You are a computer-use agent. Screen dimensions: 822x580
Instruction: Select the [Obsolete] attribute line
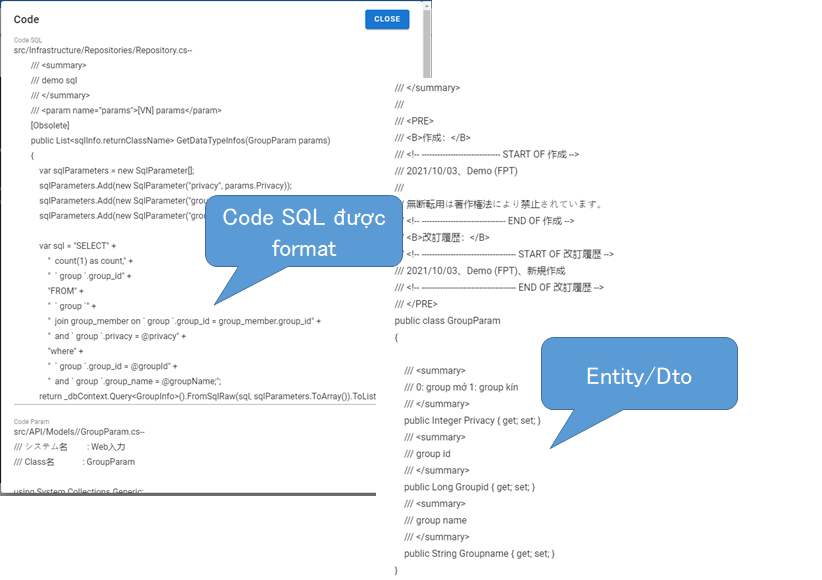click(x=49, y=125)
